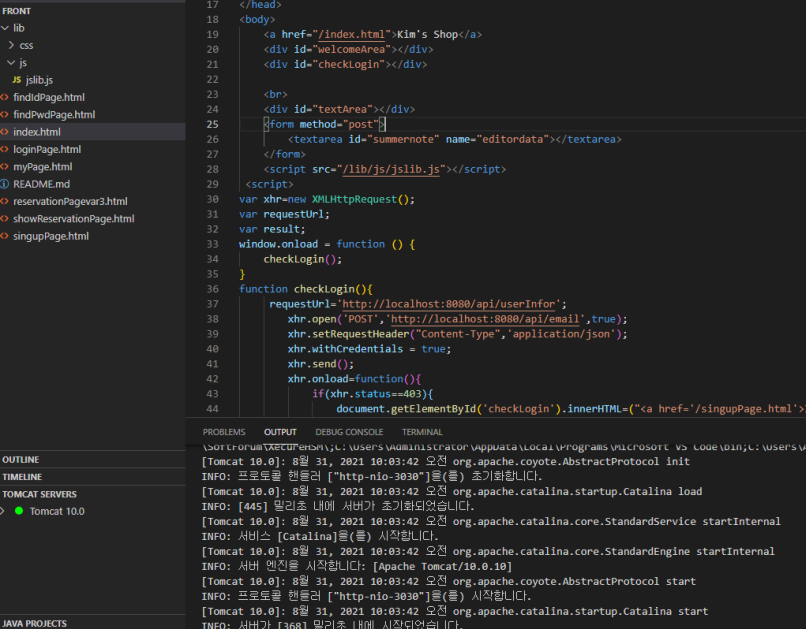This screenshot has height=629, width=806.
Task: Switch to the OUTPUT panel tab
Action: pyautogui.click(x=280, y=432)
